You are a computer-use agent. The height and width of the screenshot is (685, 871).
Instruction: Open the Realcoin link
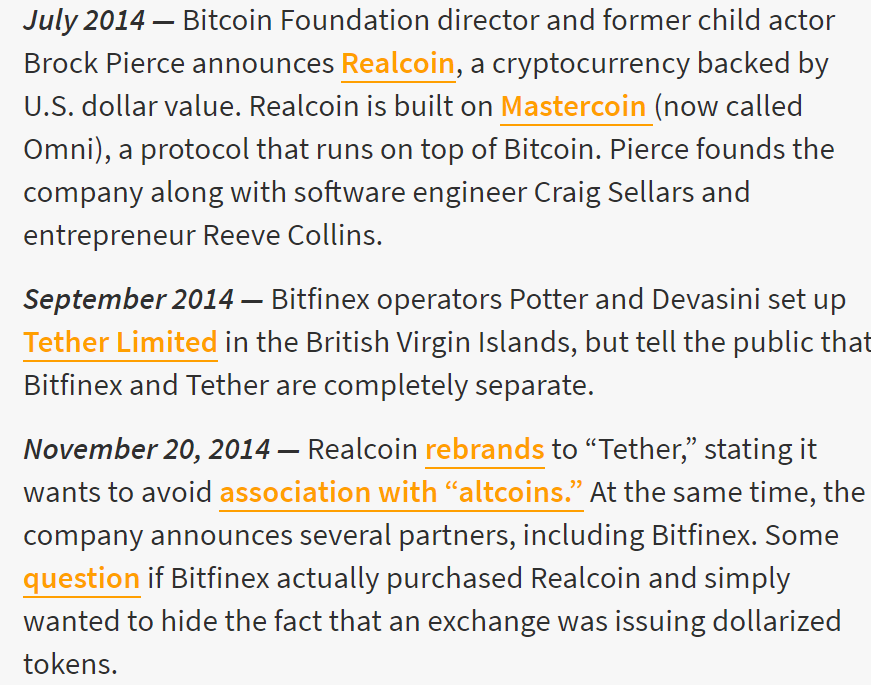pyautogui.click(x=398, y=63)
